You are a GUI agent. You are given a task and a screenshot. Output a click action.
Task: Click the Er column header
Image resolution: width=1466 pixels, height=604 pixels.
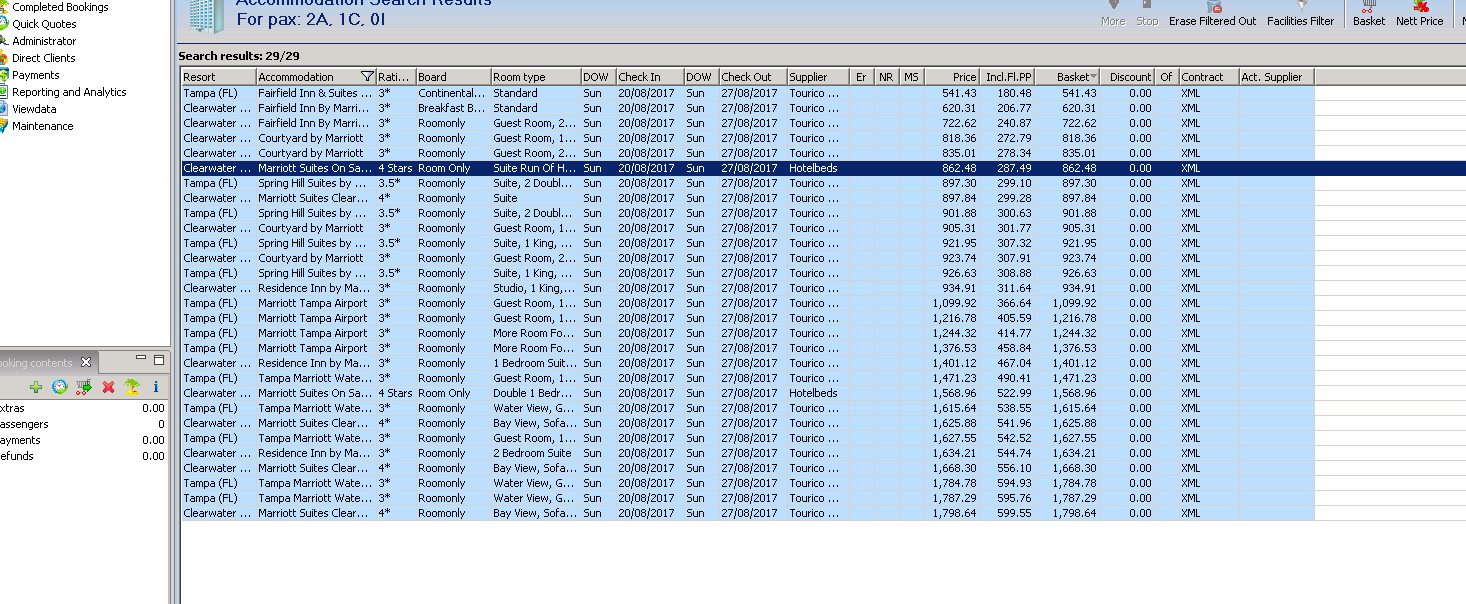pos(862,77)
